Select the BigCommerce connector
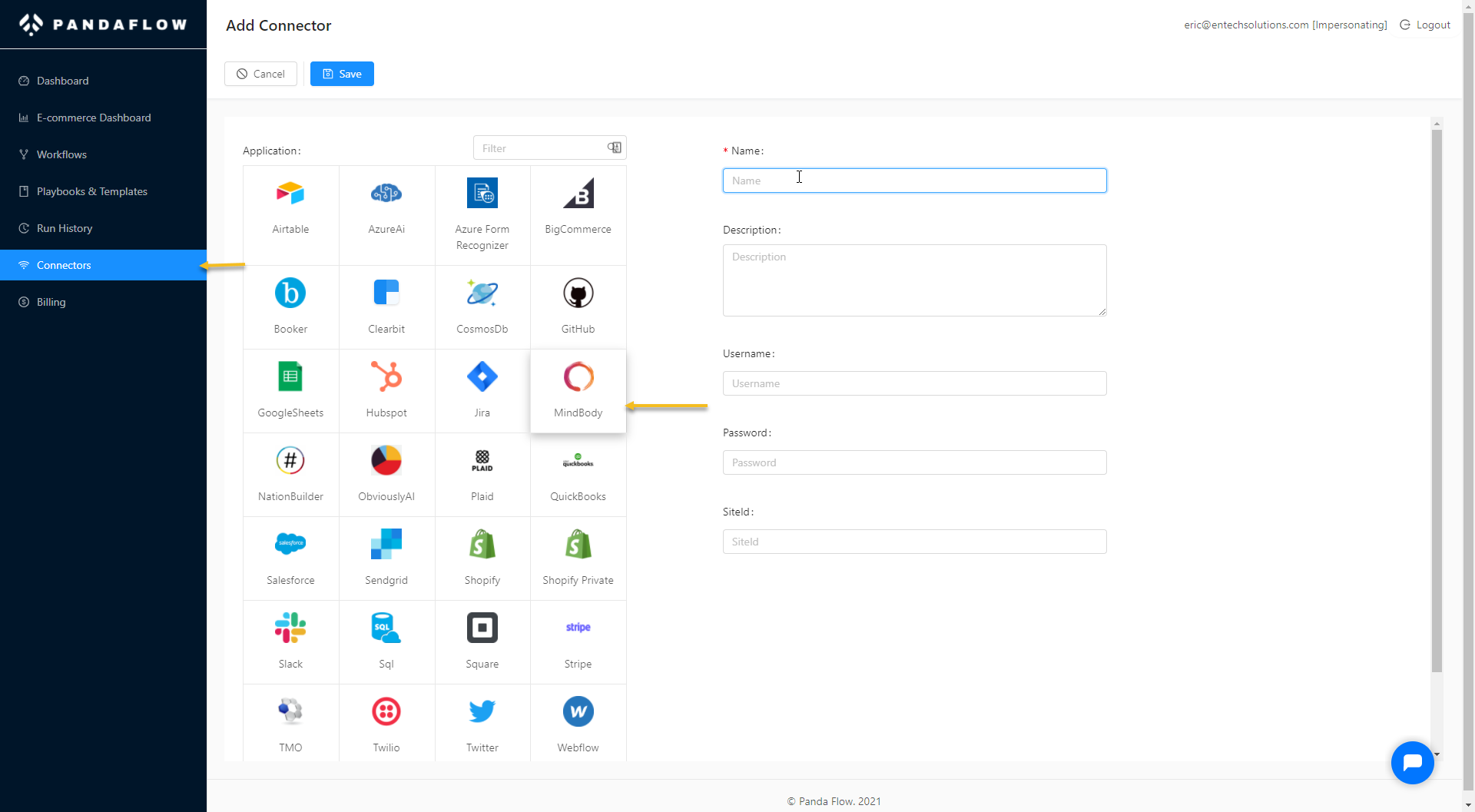This screenshot has height=812, width=1475. click(x=578, y=215)
